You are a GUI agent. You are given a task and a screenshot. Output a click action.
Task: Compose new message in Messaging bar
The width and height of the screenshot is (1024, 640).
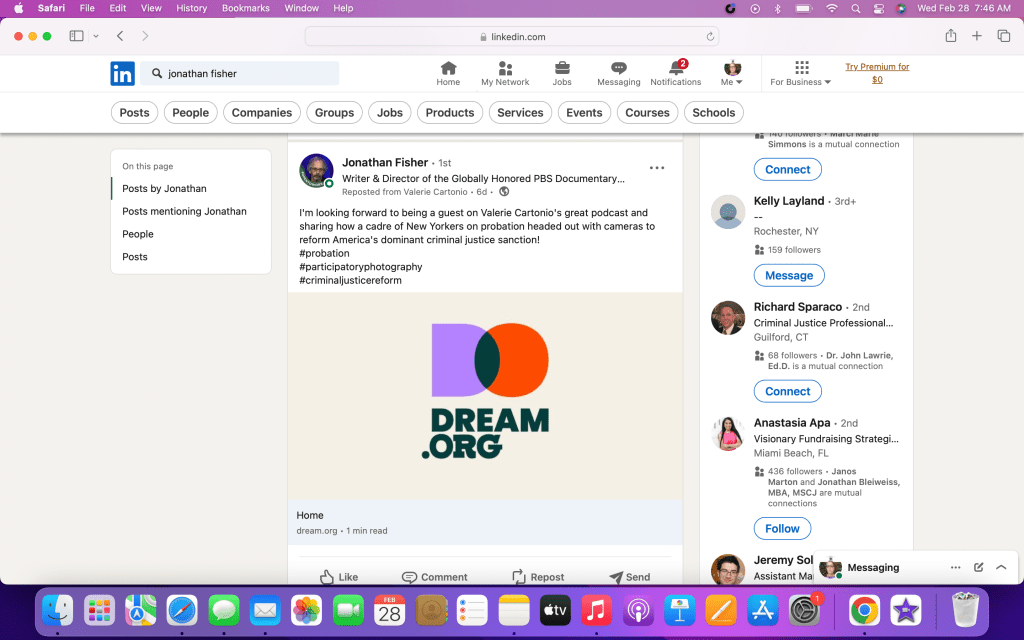[x=978, y=567]
